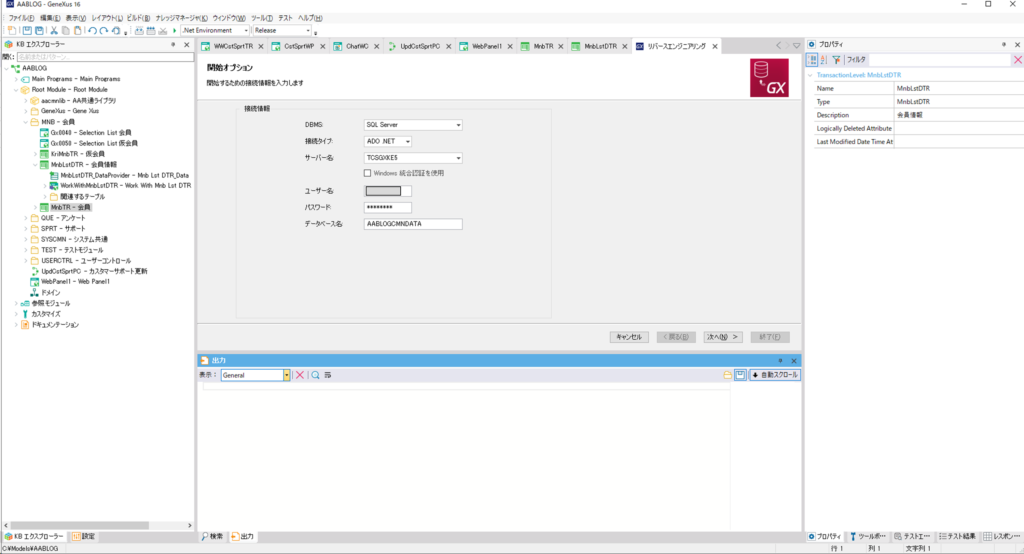The height and width of the screenshot is (554, 1024).
Task: Click the Build All toolbar icon
Action: [x=139, y=31]
